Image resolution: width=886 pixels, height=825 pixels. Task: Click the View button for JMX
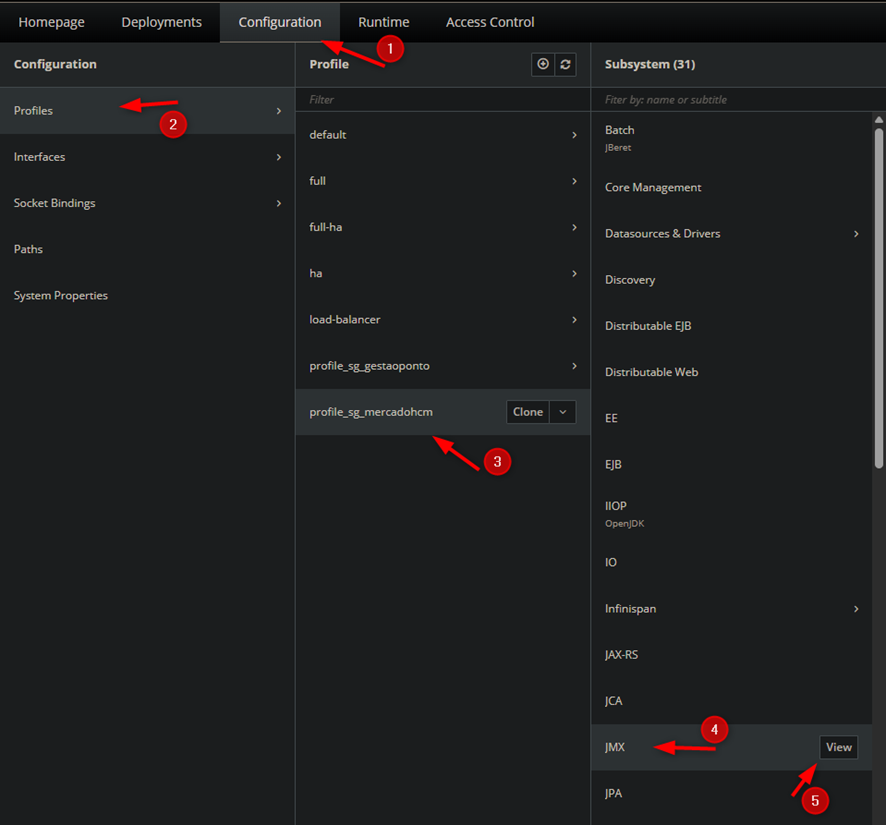(x=838, y=747)
